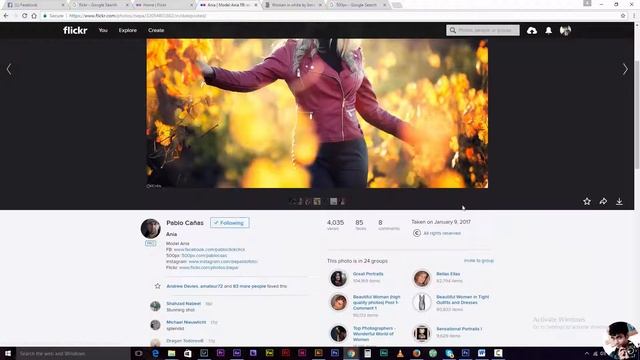Screen dimensions: 640x360
Task: Click the share arrow icon
Action: (603, 201)
